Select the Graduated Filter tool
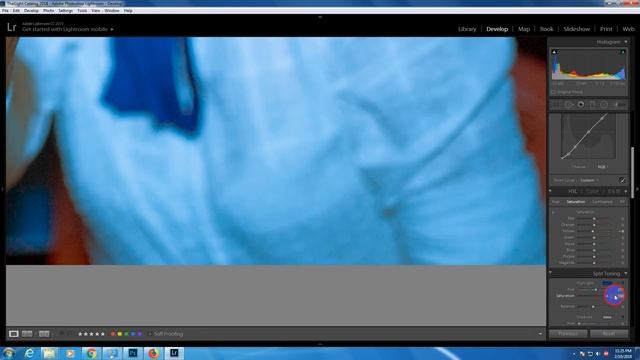Image resolution: width=640 pixels, height=360 pixels. click(592, 105)
